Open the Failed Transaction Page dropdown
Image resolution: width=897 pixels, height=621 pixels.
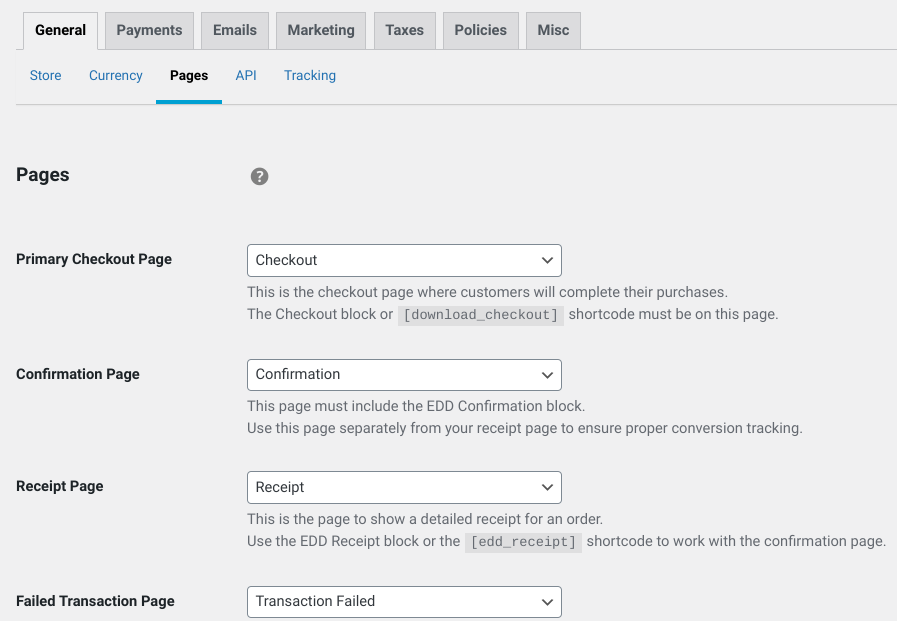(404, 602)
